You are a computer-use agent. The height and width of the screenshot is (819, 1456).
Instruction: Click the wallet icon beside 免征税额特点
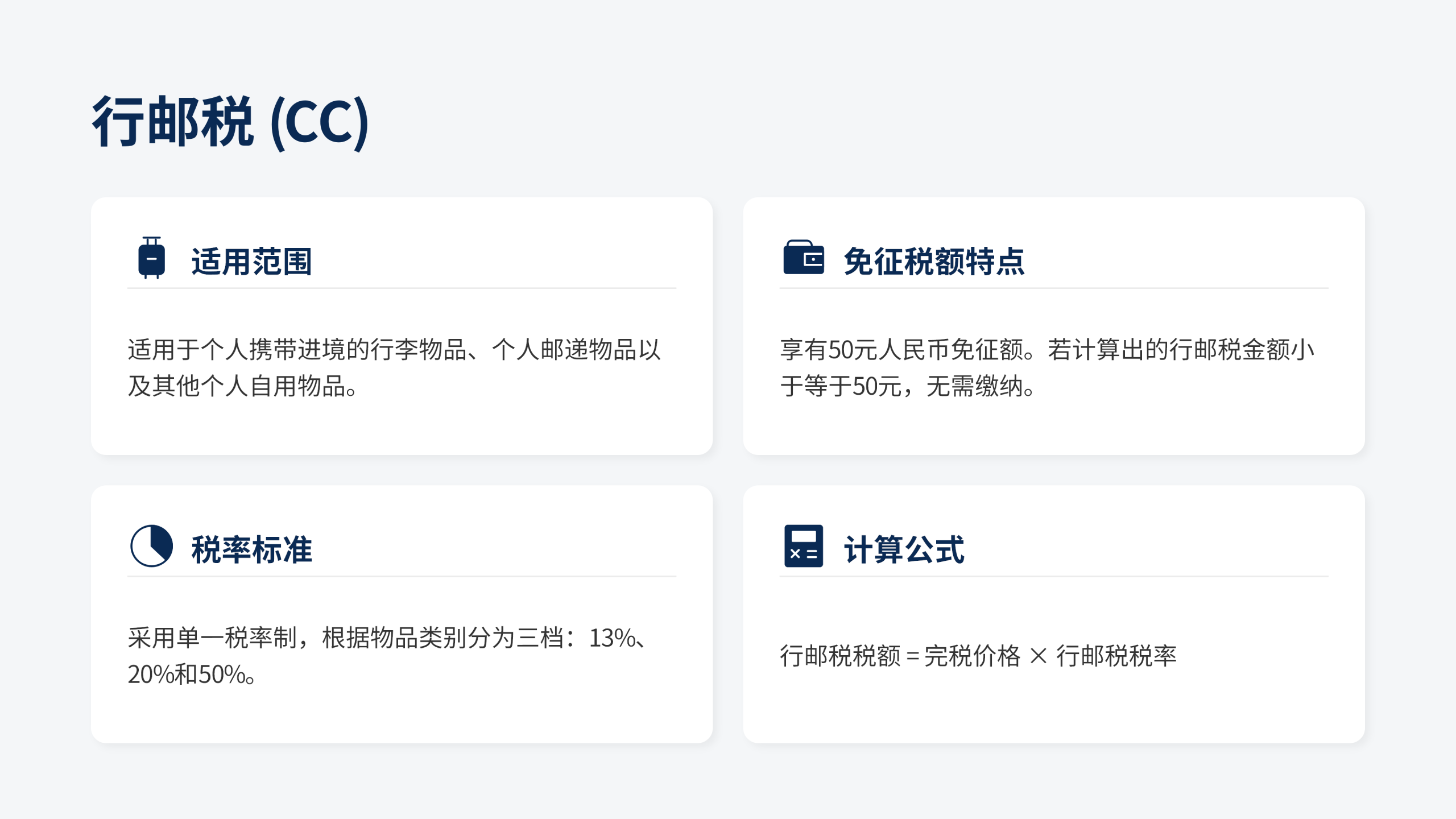coord(803,258)
